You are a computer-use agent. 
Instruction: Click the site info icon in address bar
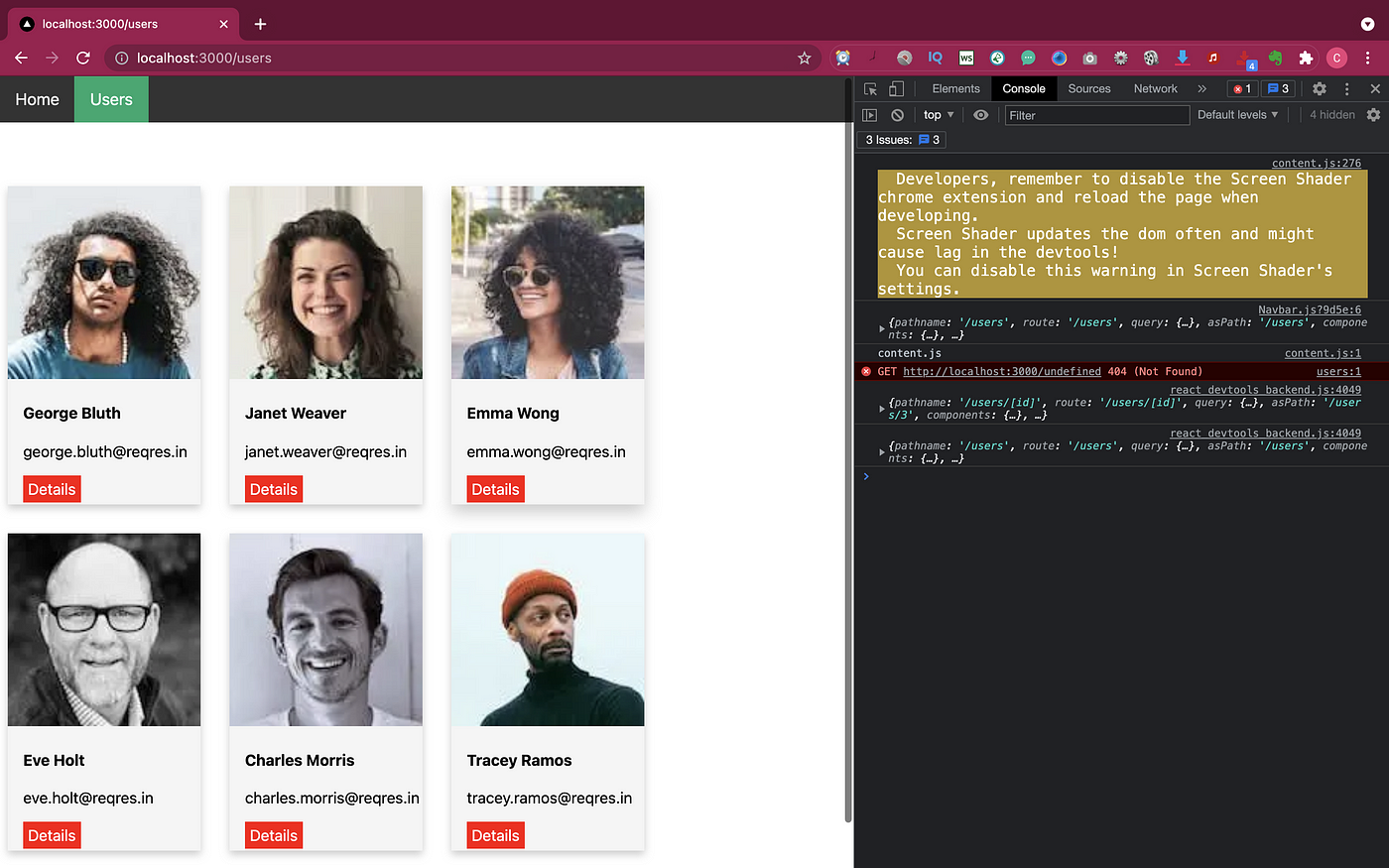(121, 58)
